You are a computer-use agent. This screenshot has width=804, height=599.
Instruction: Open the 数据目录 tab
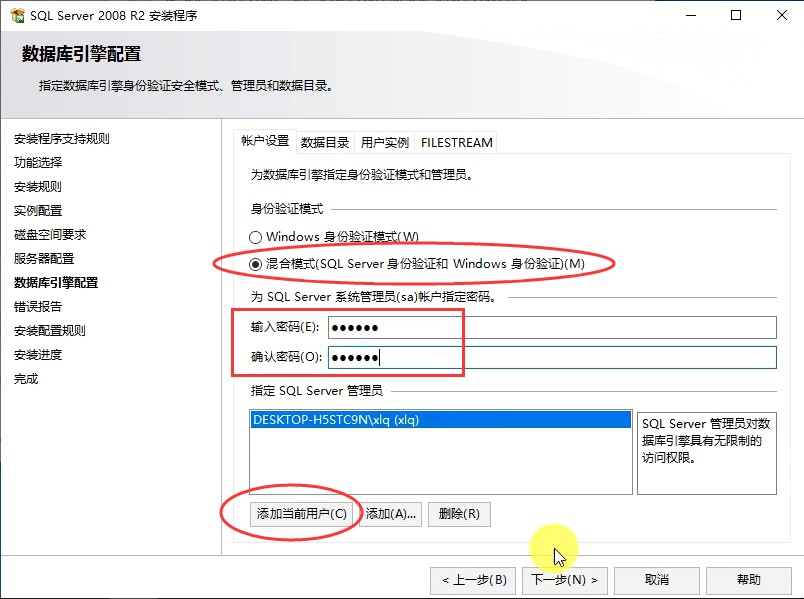325,143
